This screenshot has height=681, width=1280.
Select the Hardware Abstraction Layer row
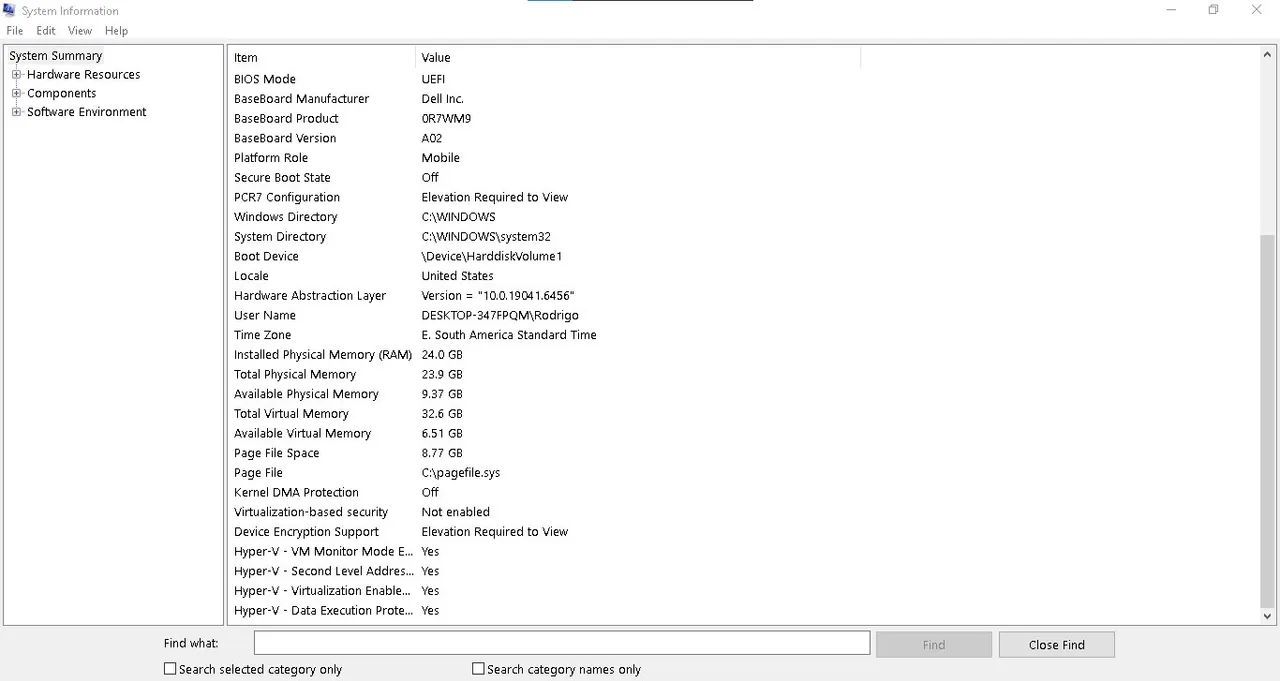(743, 296)
